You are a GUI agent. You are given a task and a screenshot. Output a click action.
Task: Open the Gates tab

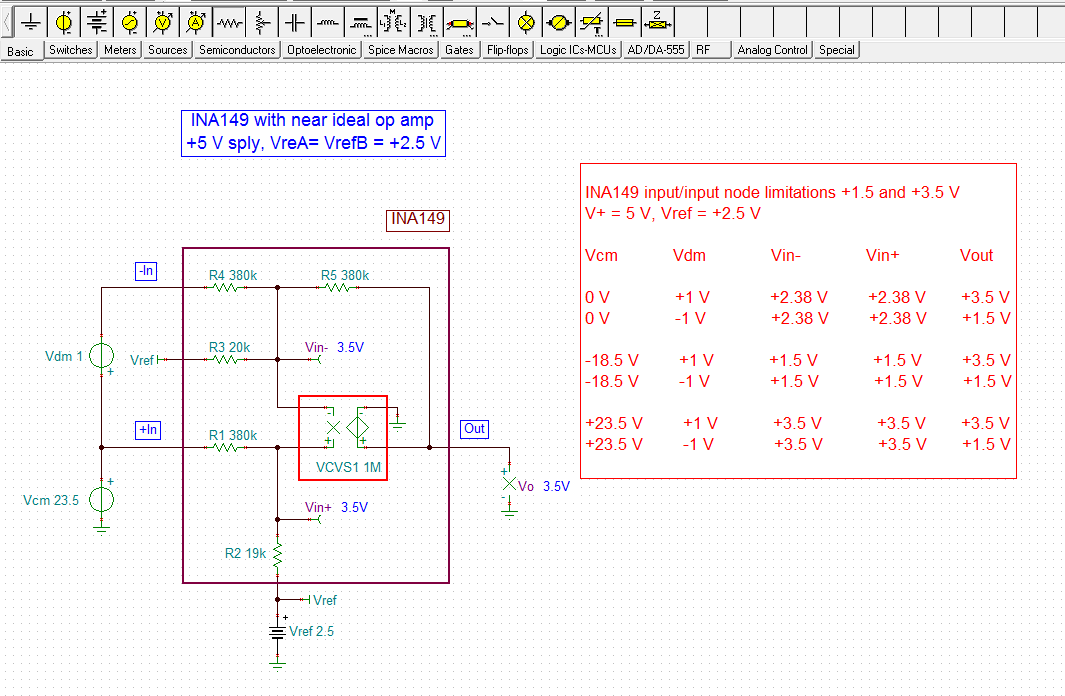[459, 50]
